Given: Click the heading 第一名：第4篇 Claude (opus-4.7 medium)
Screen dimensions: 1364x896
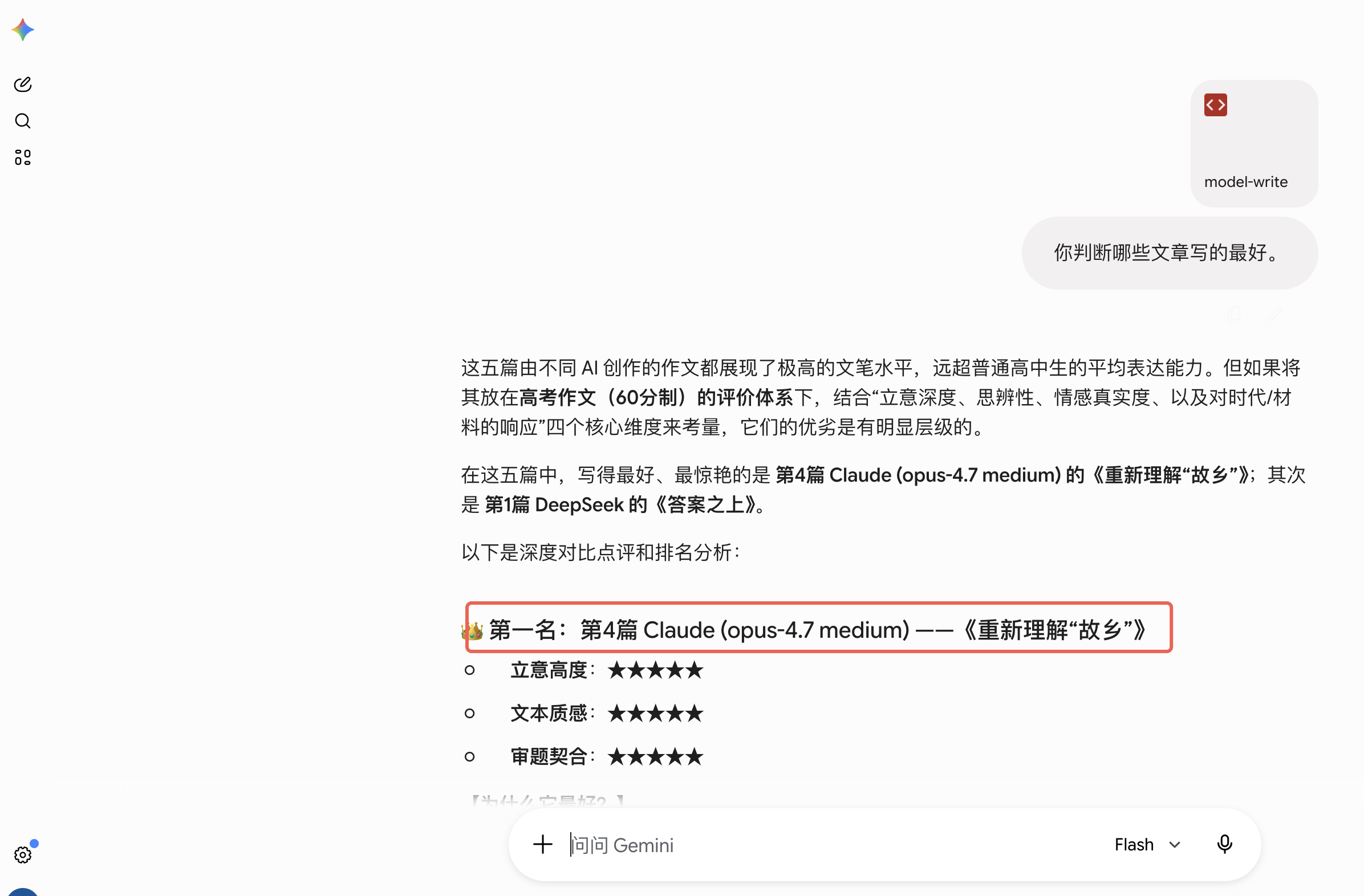Looking at the screenshot, I should (817, 630).
